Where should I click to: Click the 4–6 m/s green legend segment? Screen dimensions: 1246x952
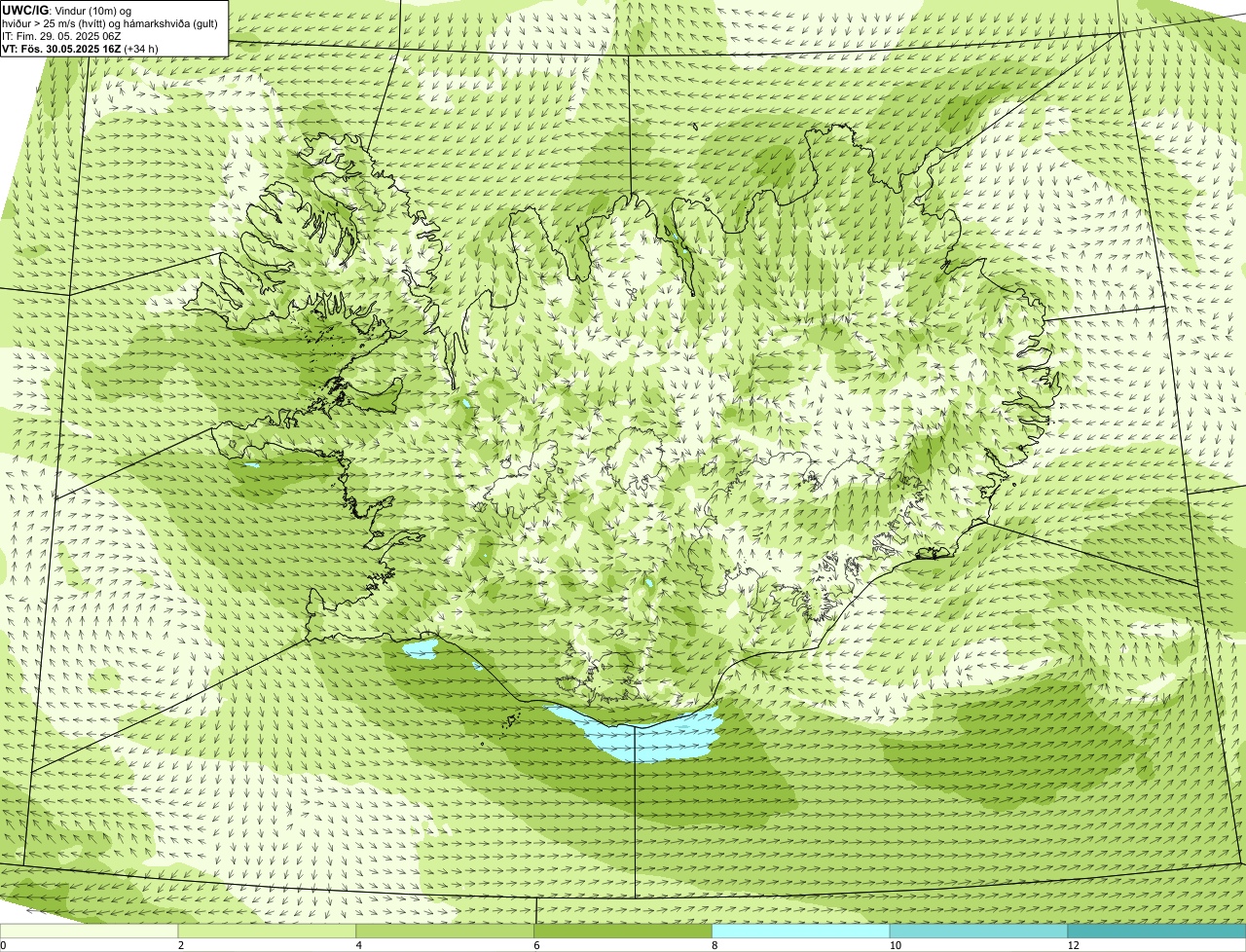(446, 931)
